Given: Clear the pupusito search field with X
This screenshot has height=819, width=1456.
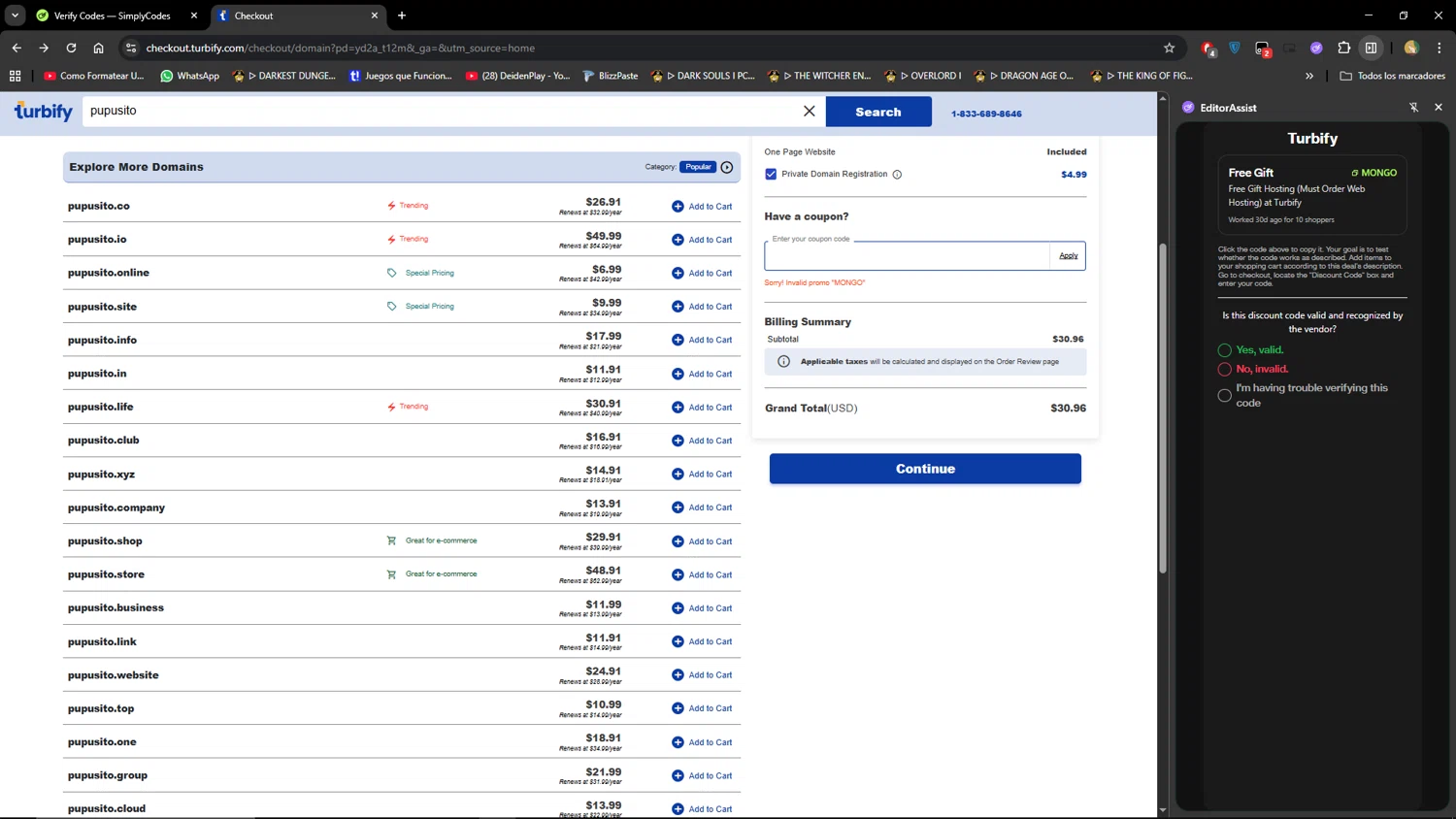Looking at the screenshot, I should point(809,112).
